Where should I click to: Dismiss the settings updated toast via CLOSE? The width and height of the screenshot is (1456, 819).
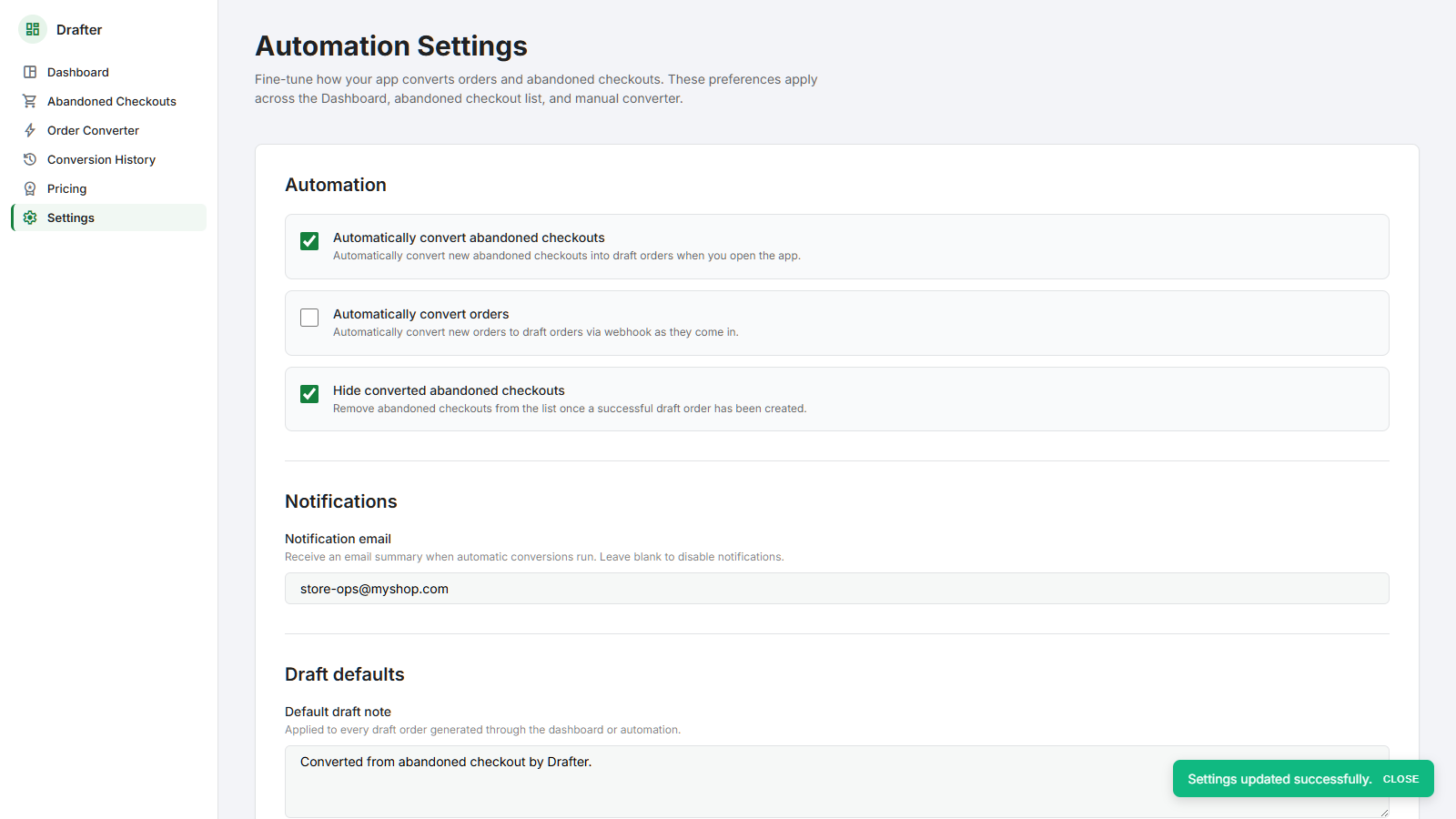1400,779
